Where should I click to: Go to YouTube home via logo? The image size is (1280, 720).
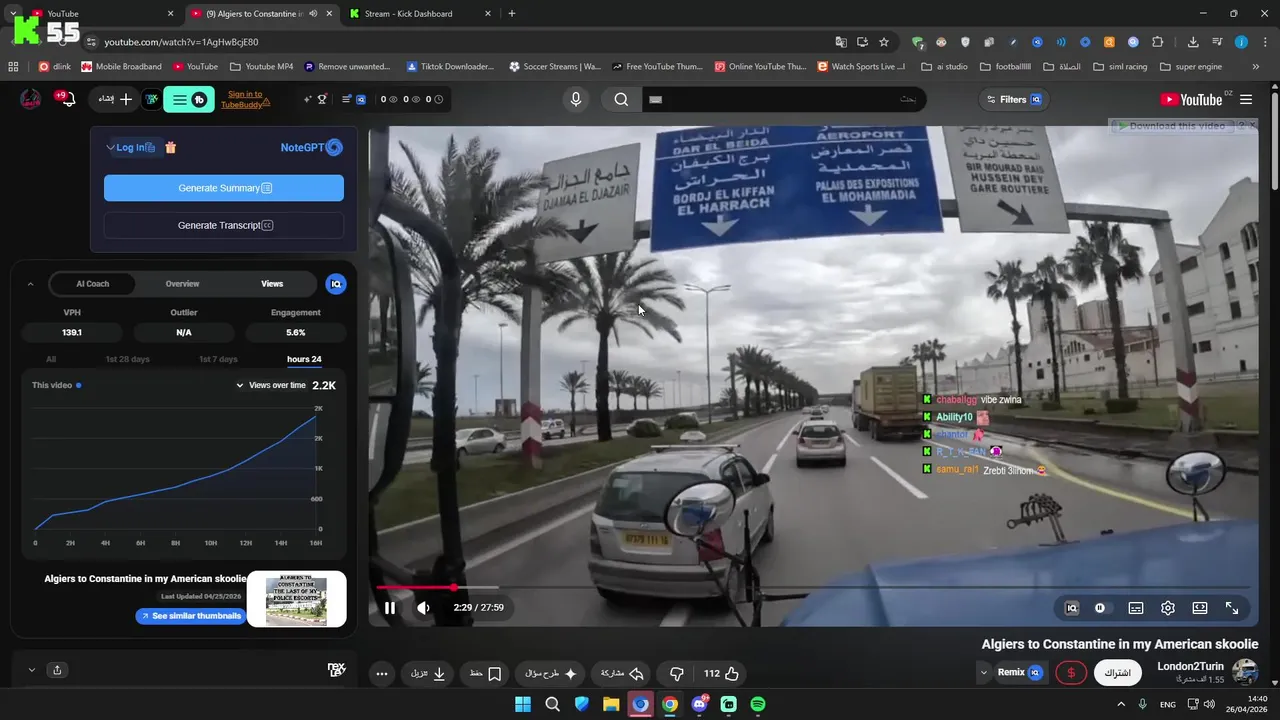(1191, 99)
